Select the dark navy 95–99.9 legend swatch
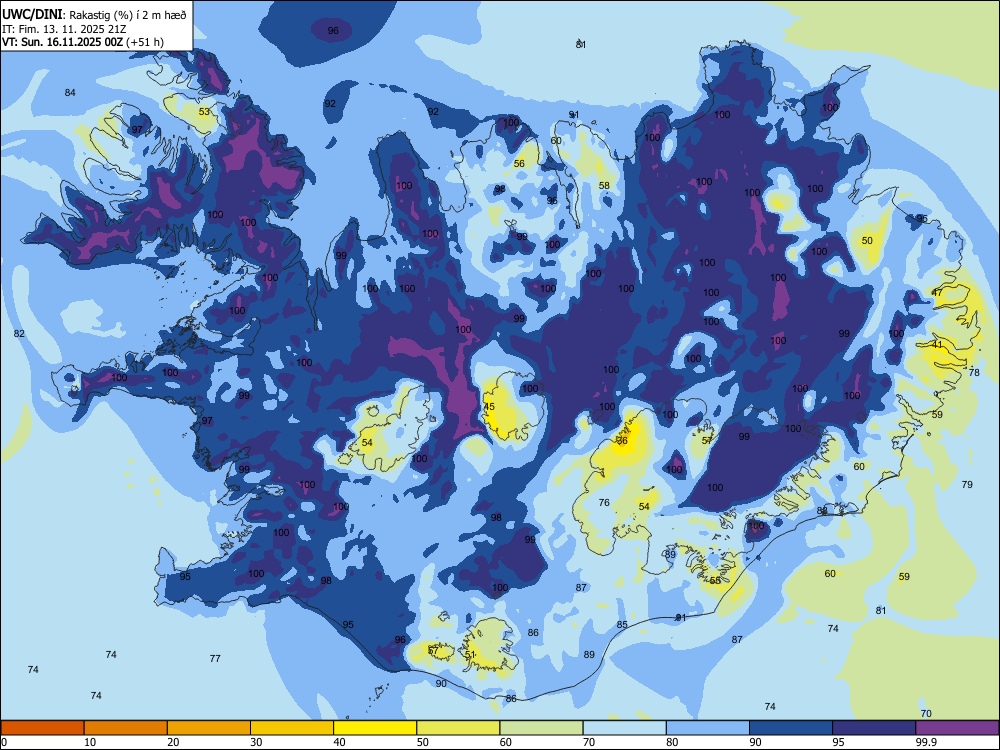The height and width of the screenshot is (750, 1000). [874, 728]
